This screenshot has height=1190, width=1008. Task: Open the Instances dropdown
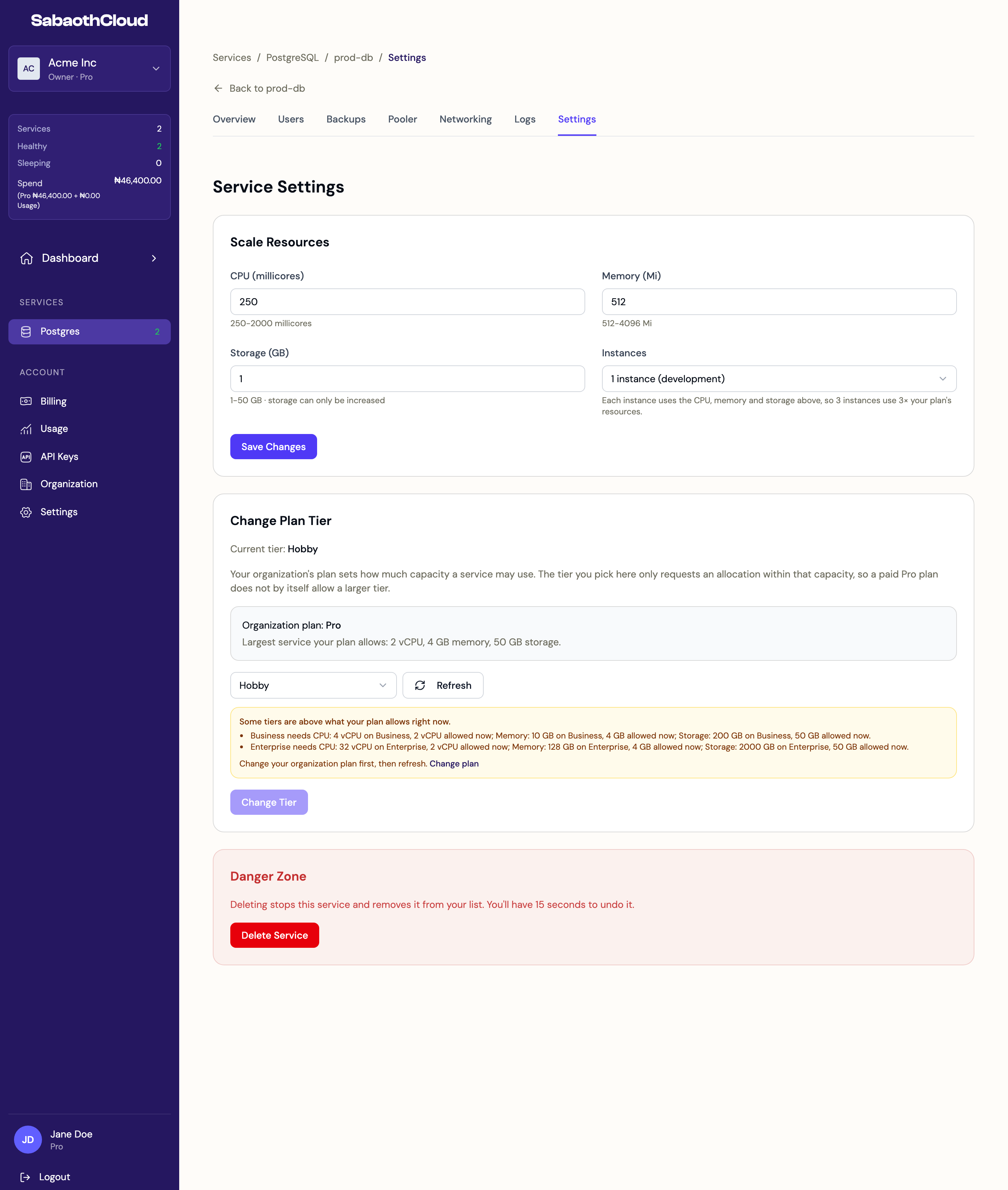[x=779, y=379]
